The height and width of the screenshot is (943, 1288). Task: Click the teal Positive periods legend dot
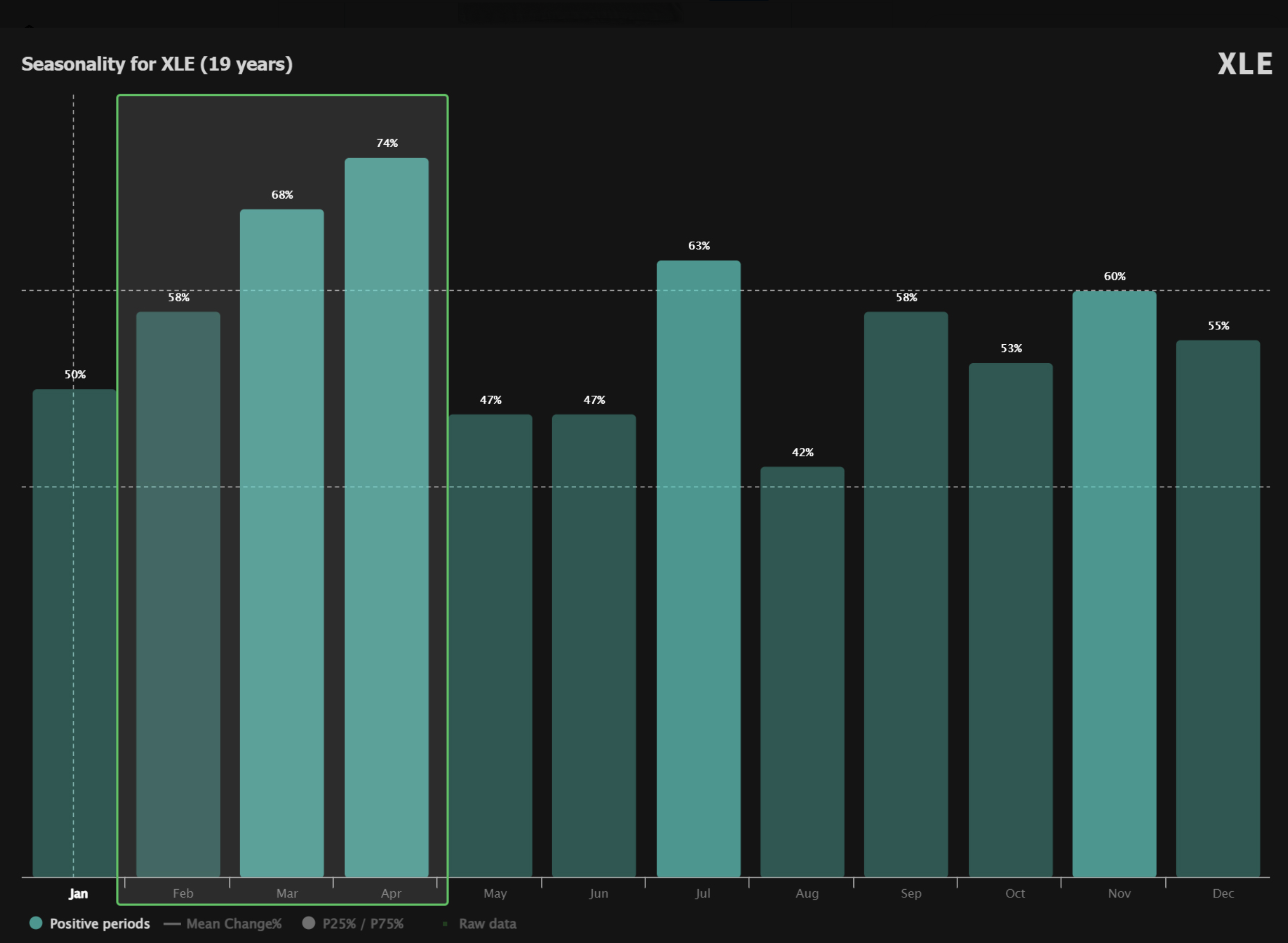[x=35, y=923]
